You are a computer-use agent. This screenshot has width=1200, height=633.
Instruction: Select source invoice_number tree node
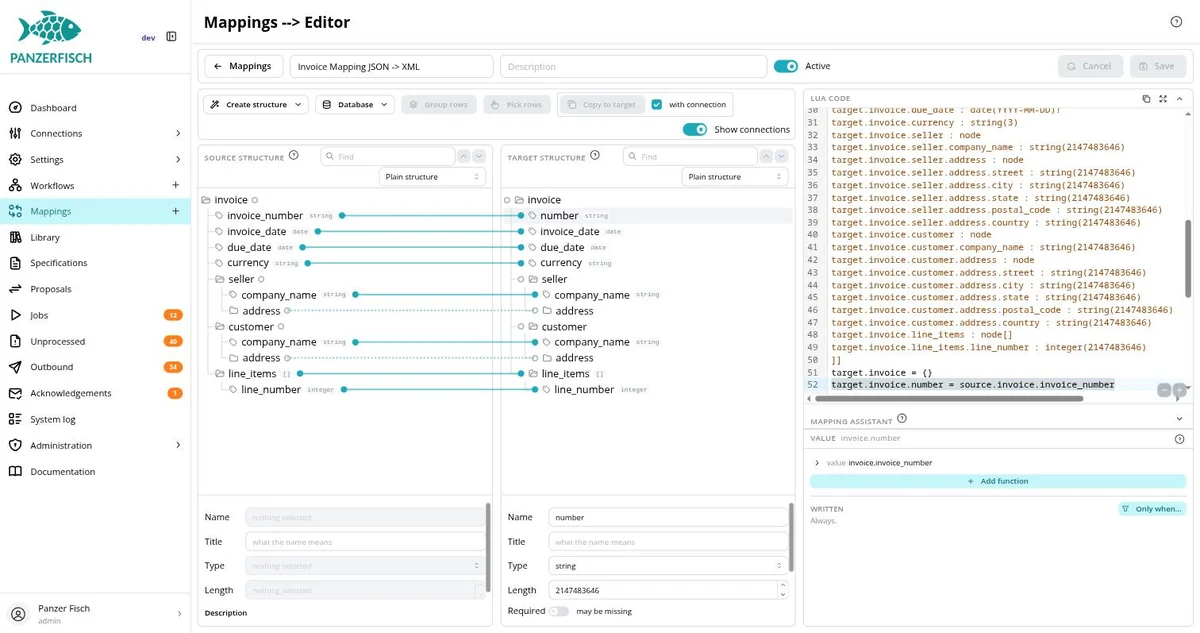click(x=265, y=216)
